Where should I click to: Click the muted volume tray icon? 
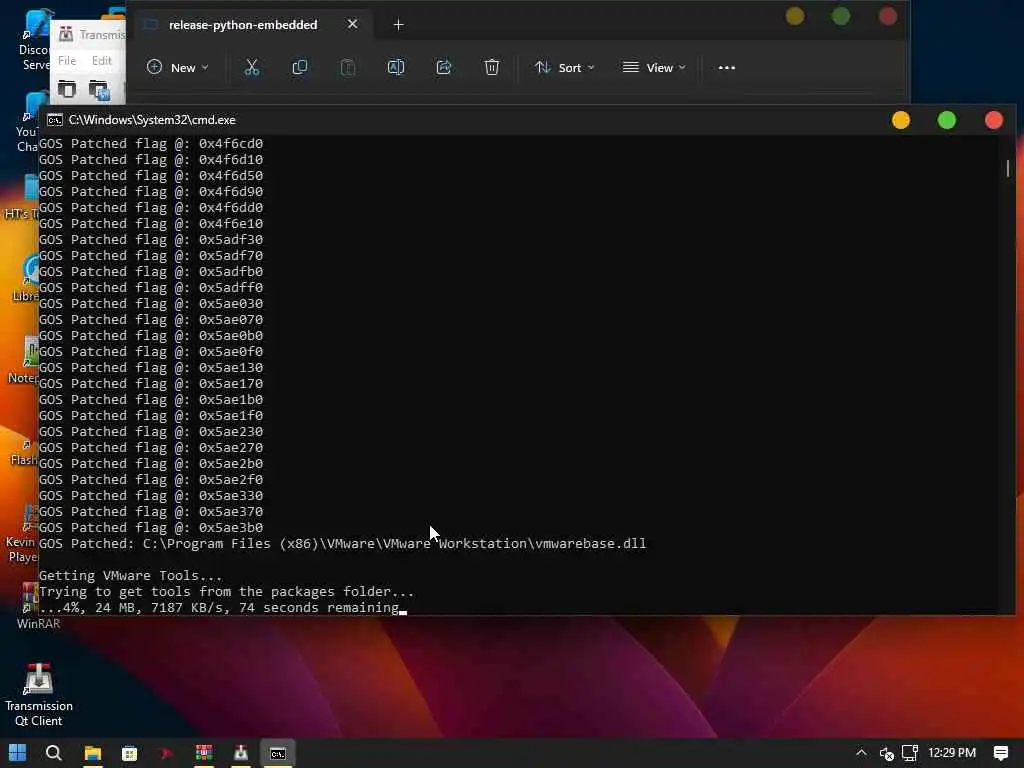pyautogui.click(x=886, y=754)
